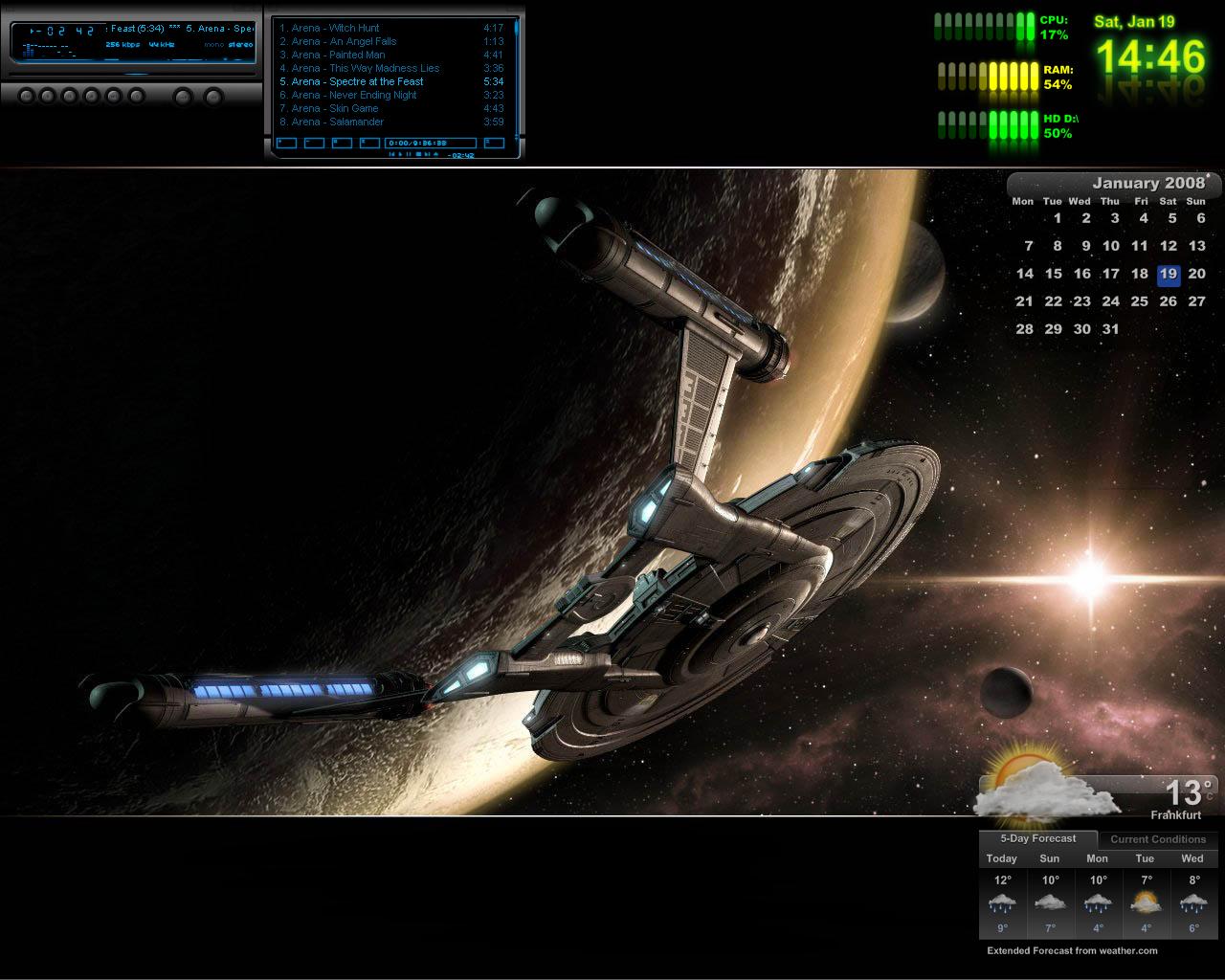This screenshot has width=1225, height=980.
Task: Click Mon's rain cloud forecast icon
Action: [x=1098, y=902]
